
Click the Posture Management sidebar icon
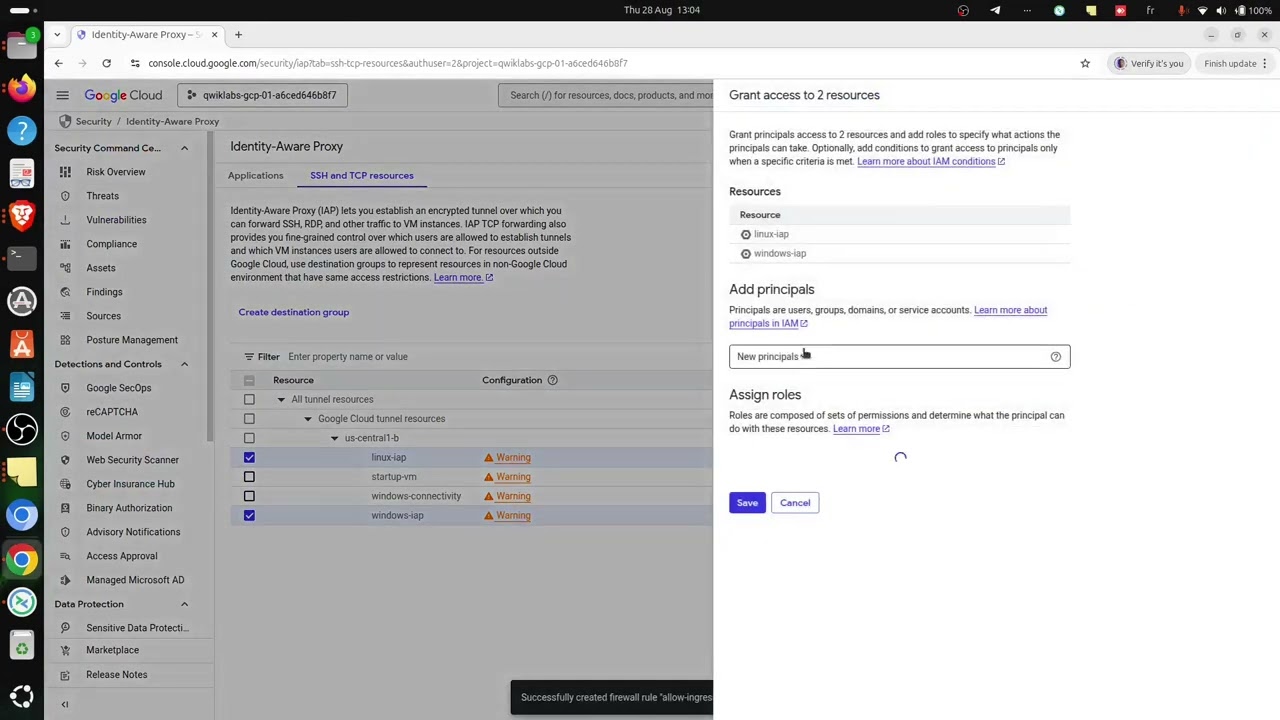click(x=65, y=340)
